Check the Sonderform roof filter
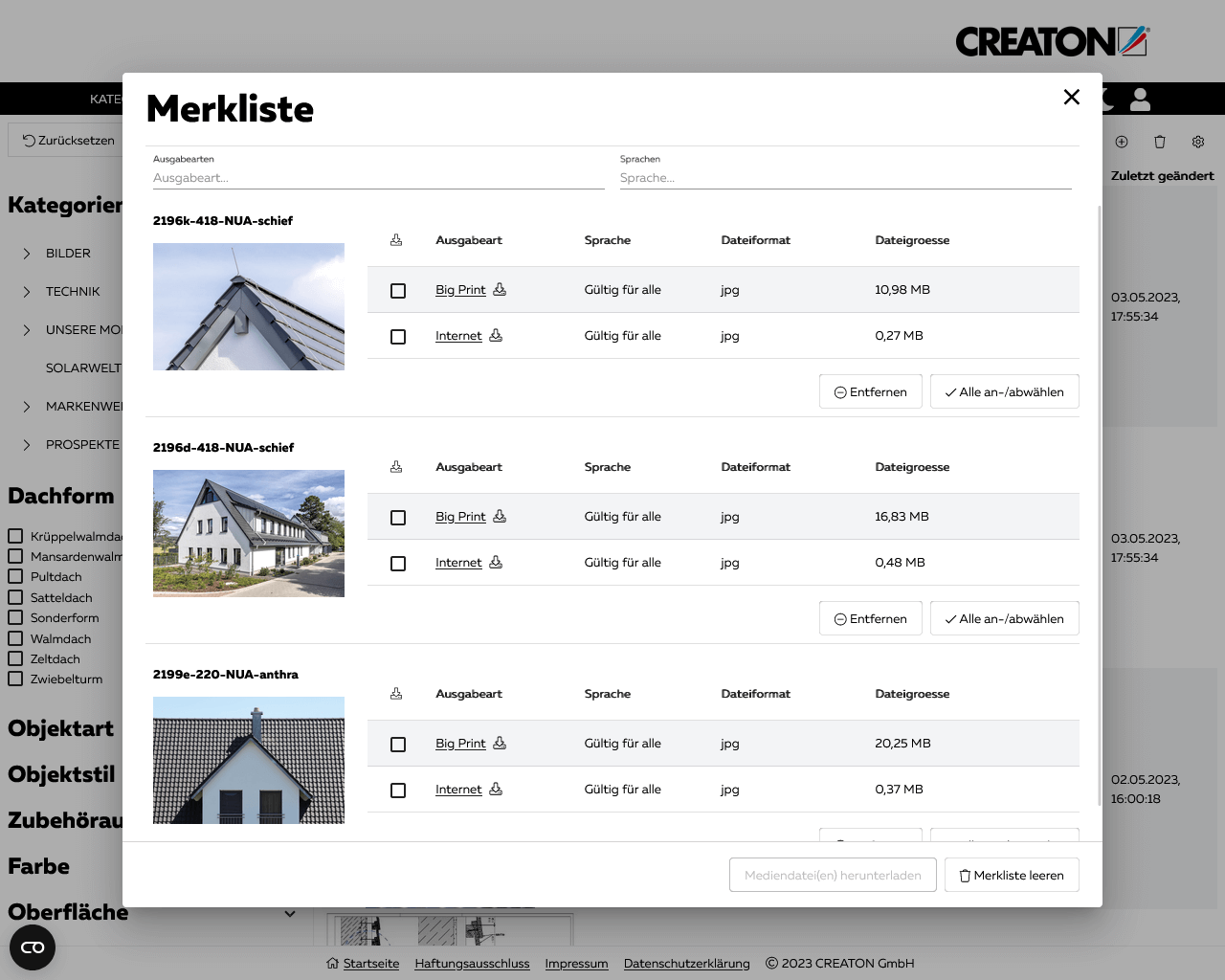 (15, 617)
